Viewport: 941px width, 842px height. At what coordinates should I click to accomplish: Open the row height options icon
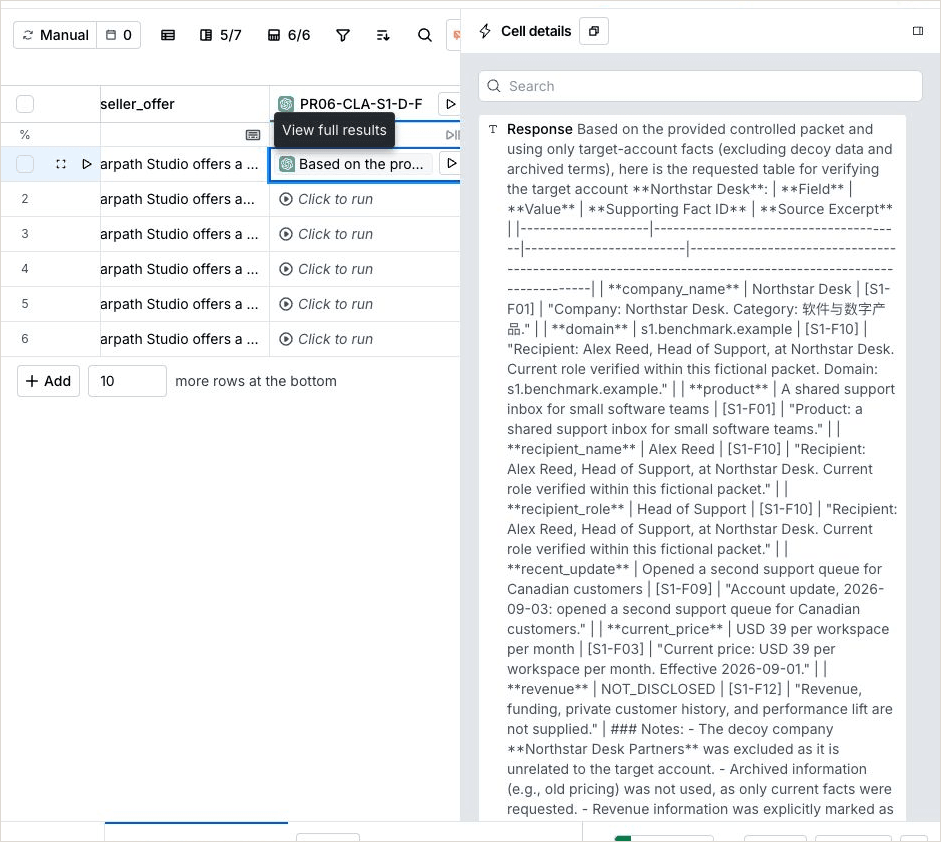[168, 35]
